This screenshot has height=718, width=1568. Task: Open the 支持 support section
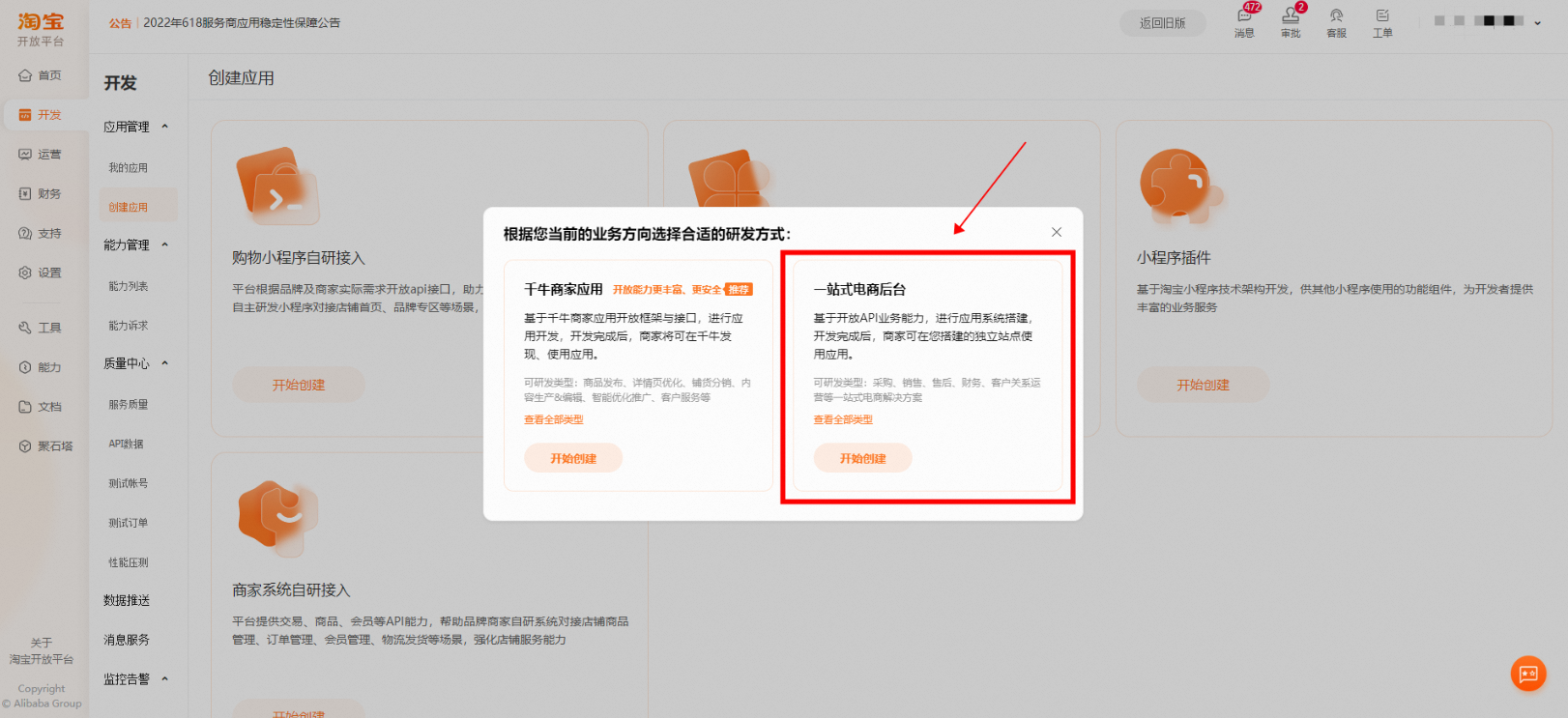click(40, 234)
